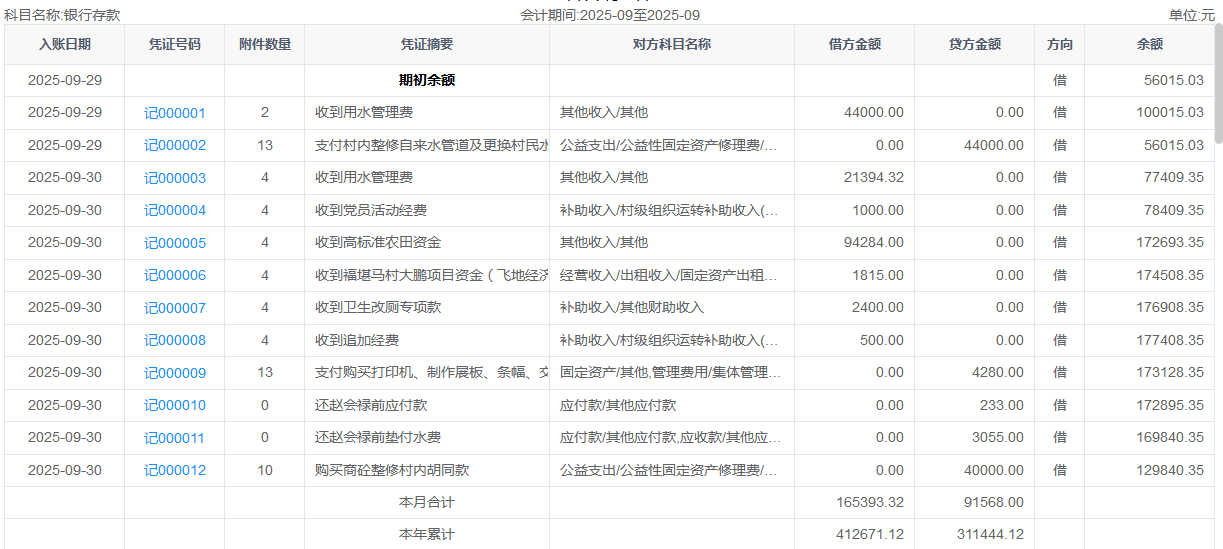Select voucher link 记000005
The width and height of the screenshot is (1223, 549).
(x=175, y=243)
